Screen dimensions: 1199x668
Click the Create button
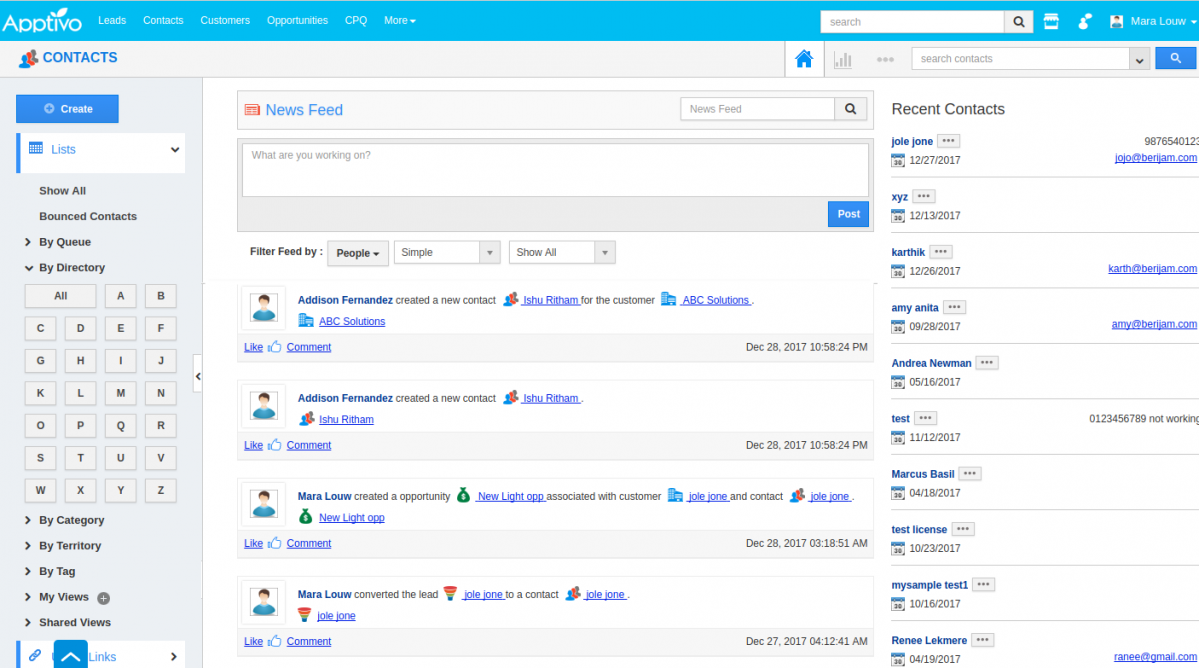point(67,109)
